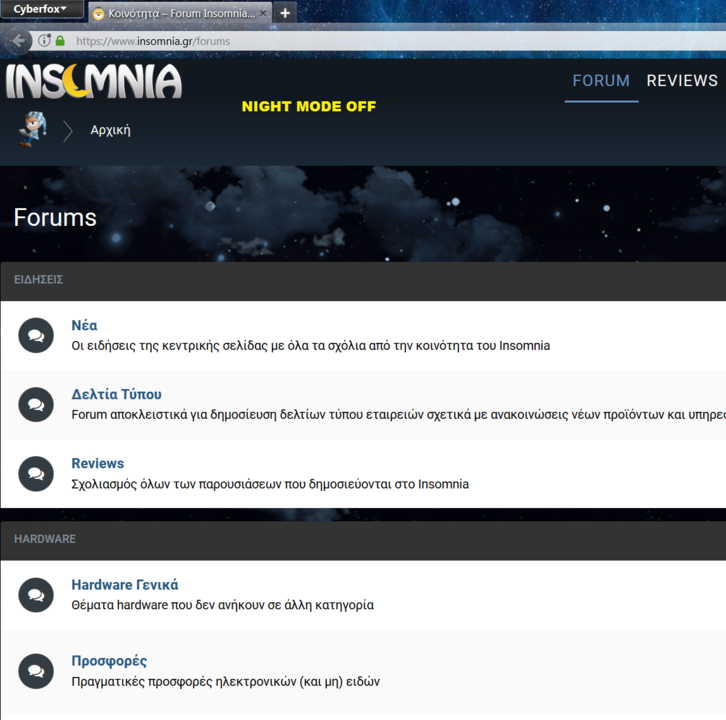This screenshot has width=726, height=720.
Task: Click the green secure padlock icon
Action: click(60, 41)
